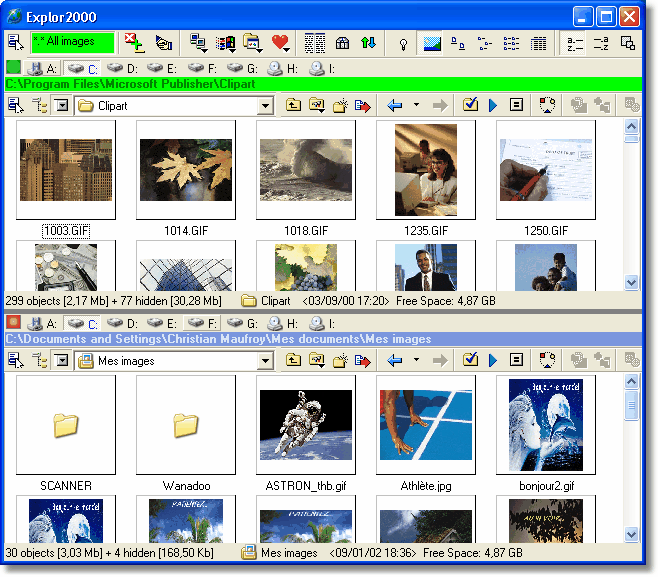Click back arrow in Clipart pane toolbar
Viewport: 658px width, 577px height.
coord(394,105)
